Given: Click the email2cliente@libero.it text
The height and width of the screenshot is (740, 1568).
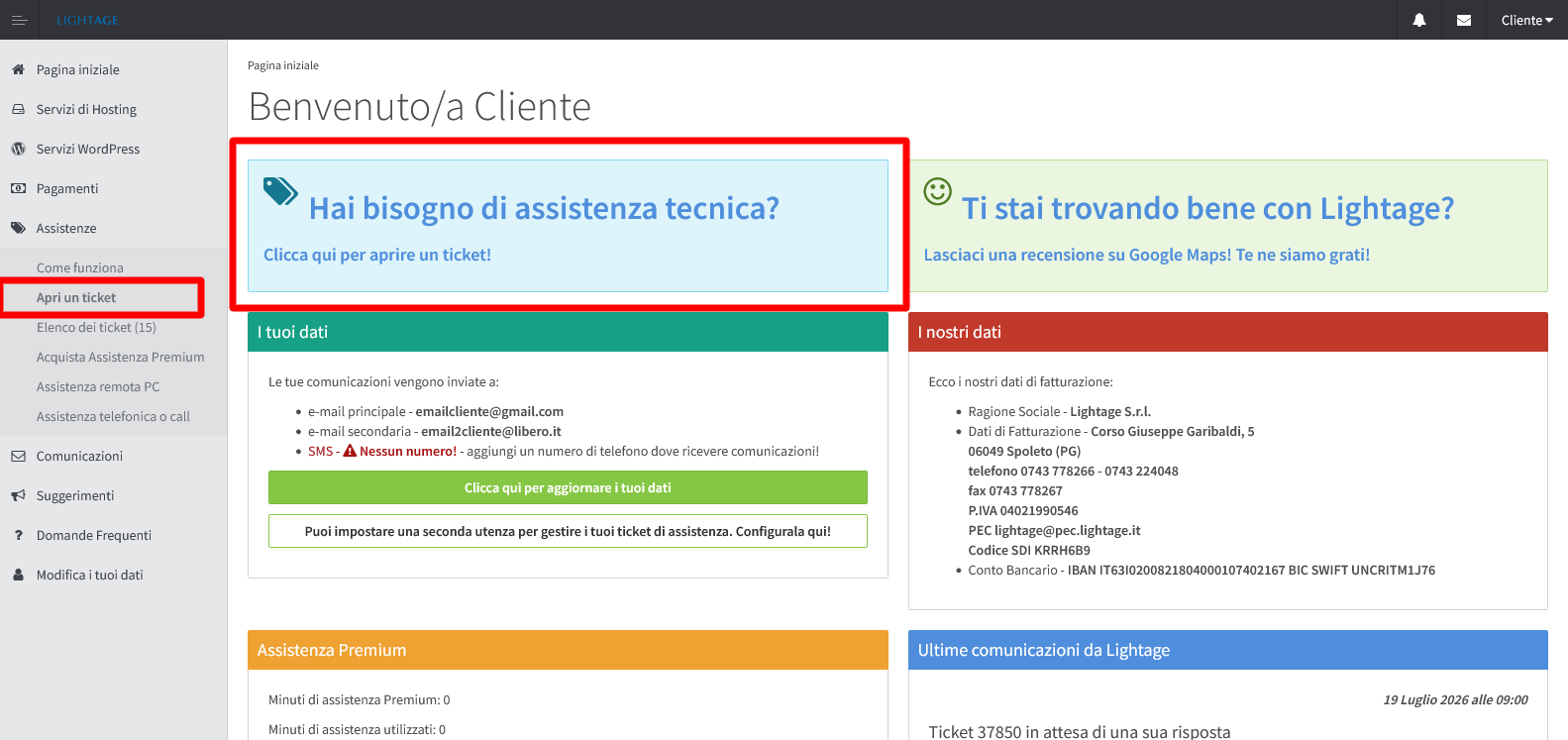Looking at the screenshot, I should pos(491,431).
